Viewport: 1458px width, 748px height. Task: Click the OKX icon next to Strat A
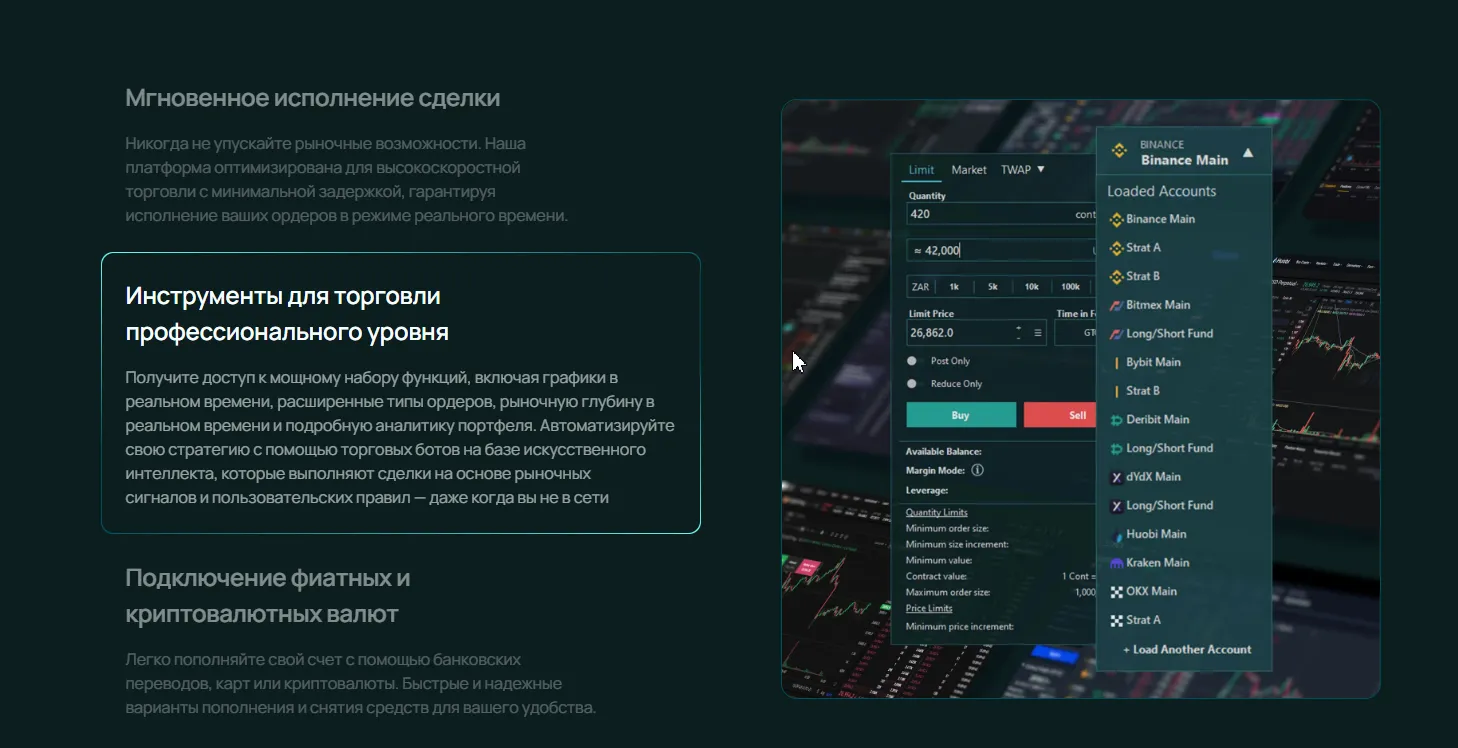tap(1117, 620)
